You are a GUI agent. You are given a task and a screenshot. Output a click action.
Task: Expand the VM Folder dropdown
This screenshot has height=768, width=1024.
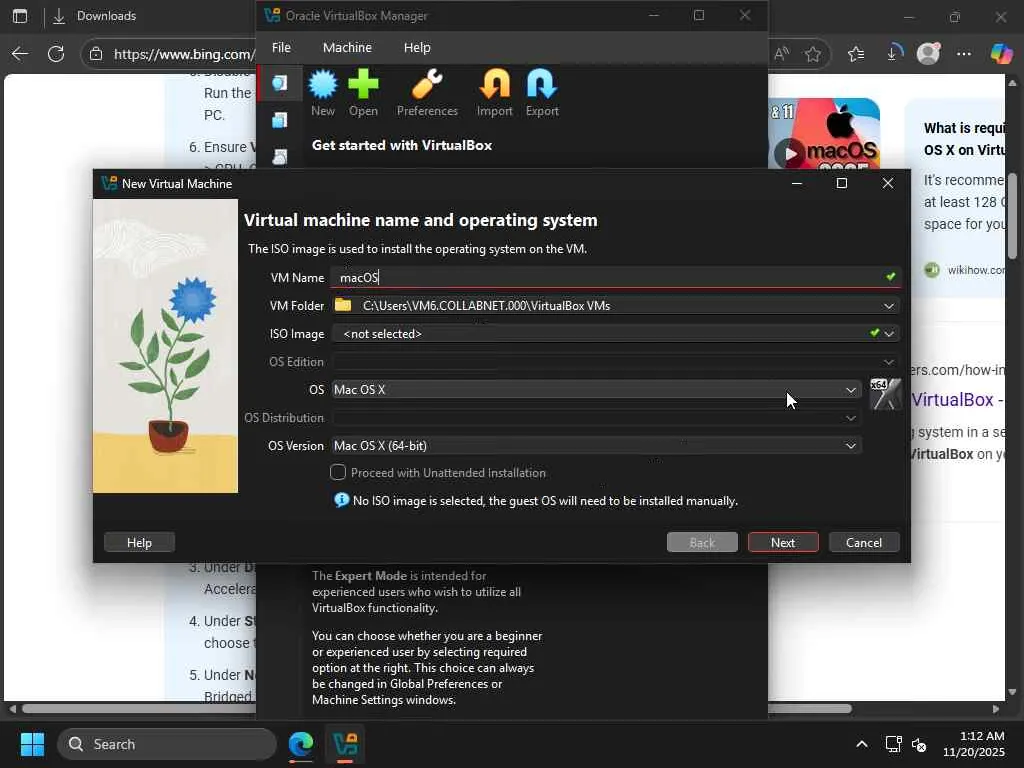(889, 306)
